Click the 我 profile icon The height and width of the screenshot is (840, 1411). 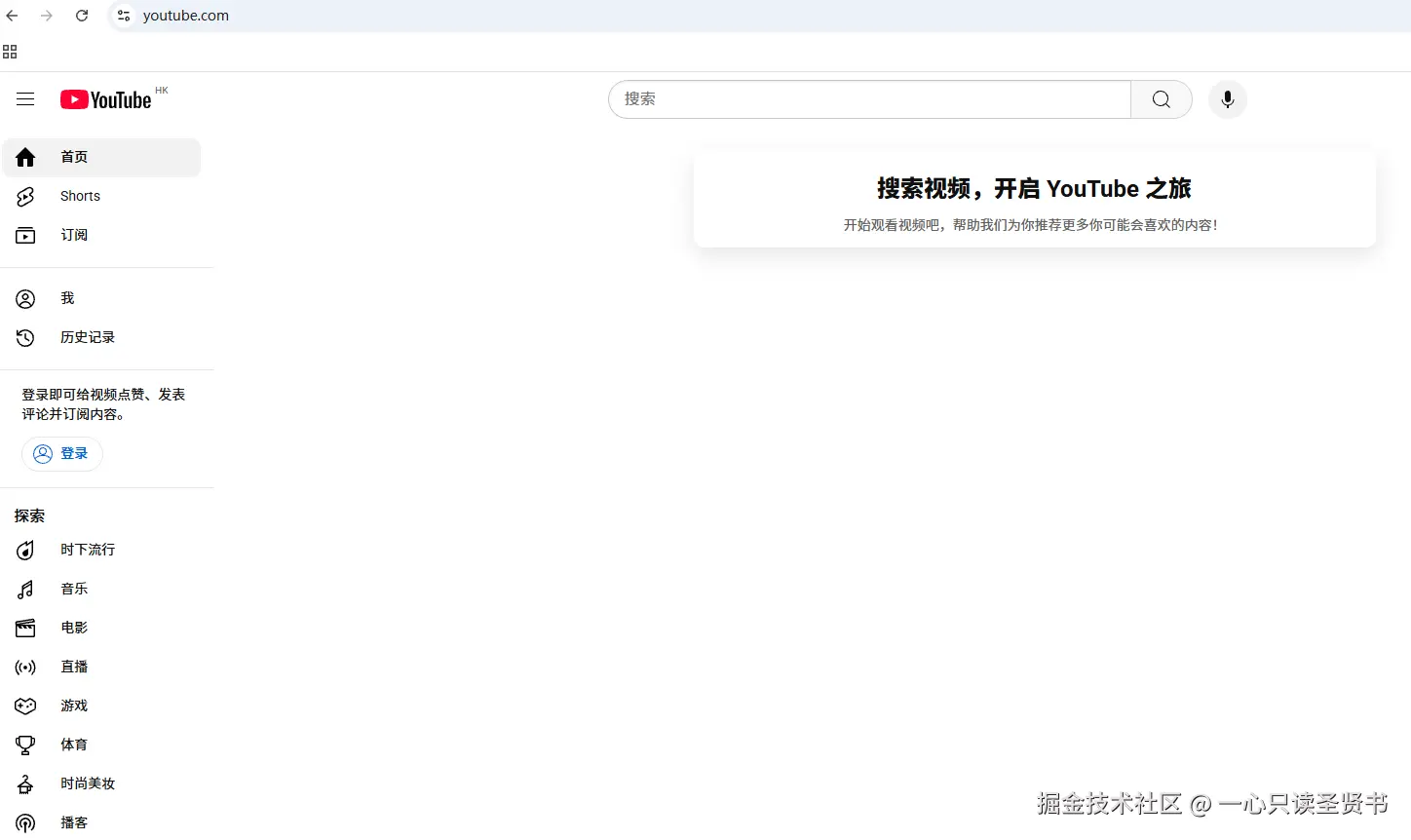coord(25,298)
